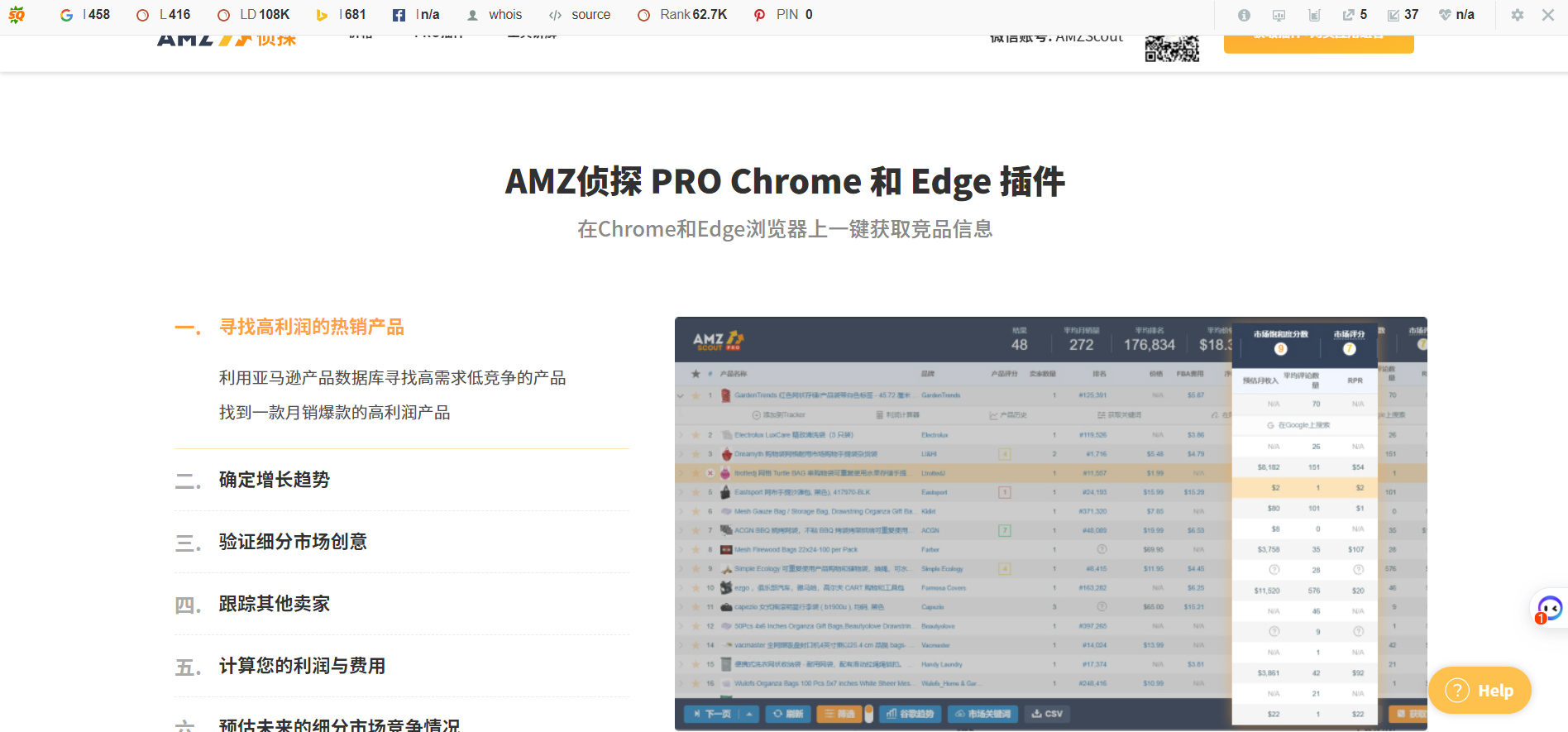Expand the 预估未来的细分市场竞争情况 section
This screenshot has height=732, width=1568.
pyautogui.click(x=339, y=725)
